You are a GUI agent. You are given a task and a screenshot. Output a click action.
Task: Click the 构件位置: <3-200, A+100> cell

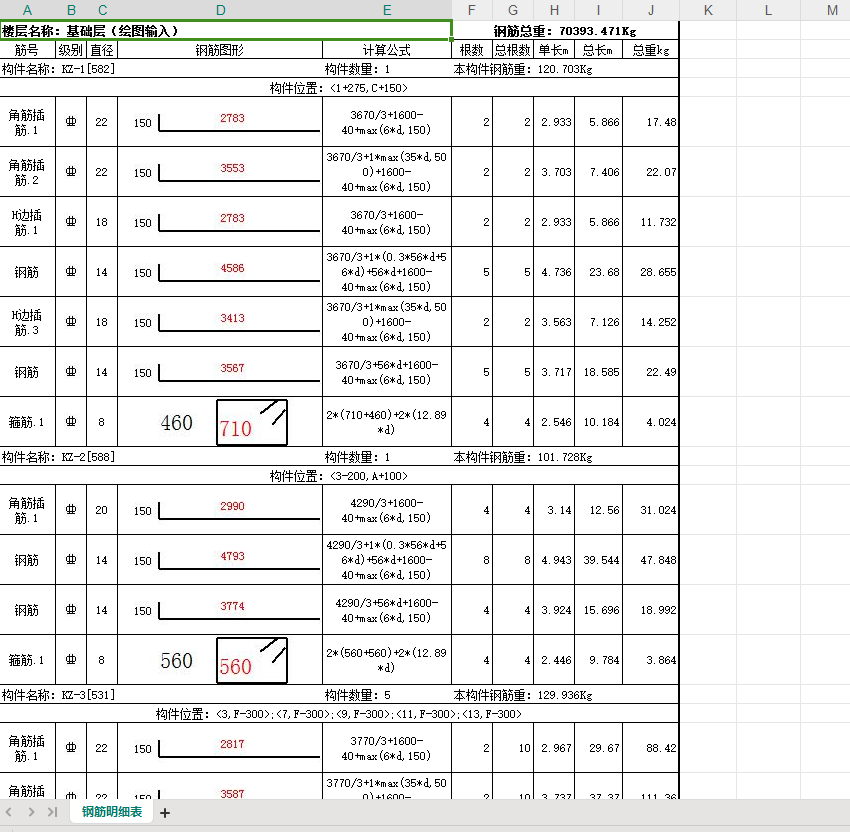[339, 476]
